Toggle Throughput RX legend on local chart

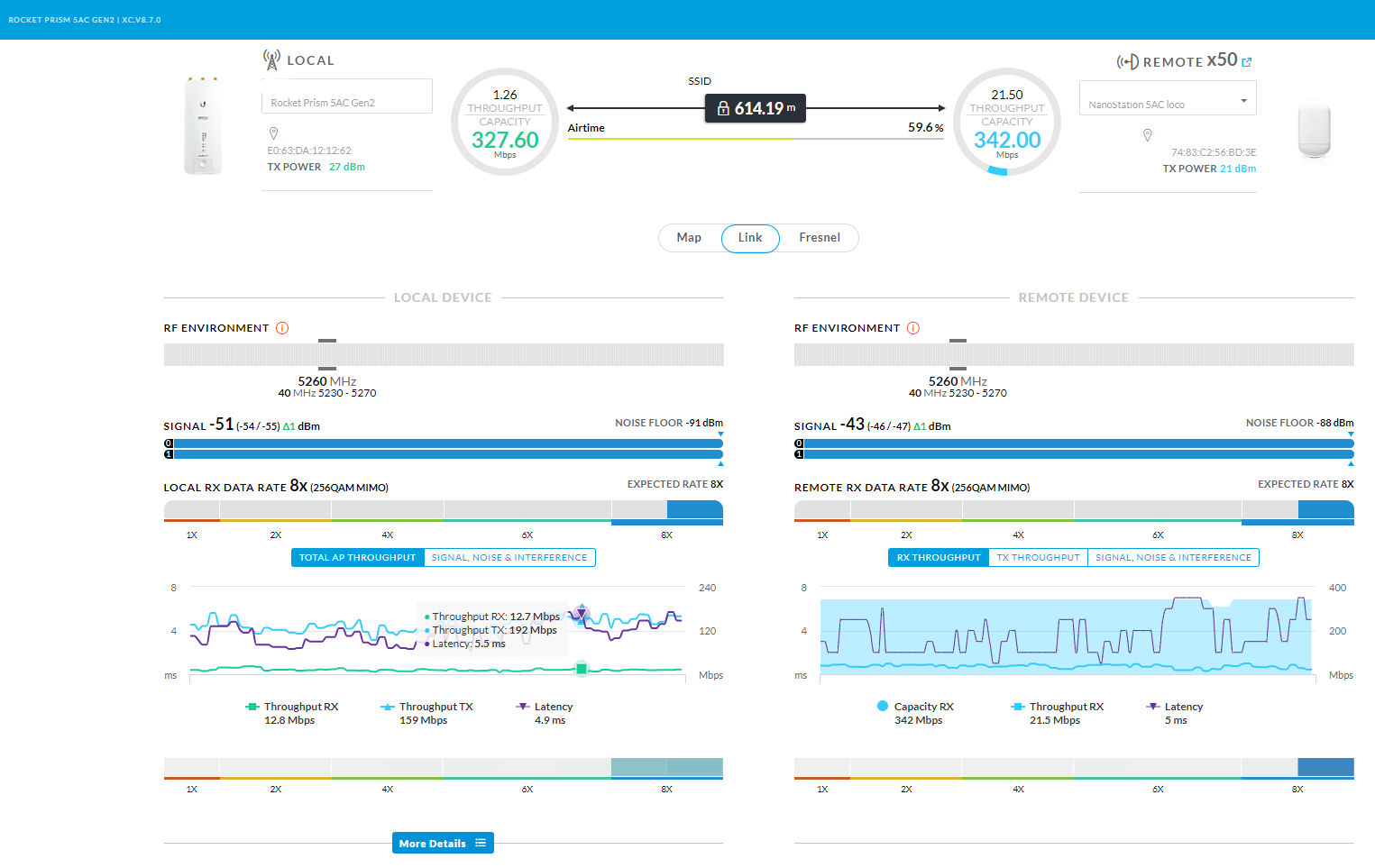point(291,707)
